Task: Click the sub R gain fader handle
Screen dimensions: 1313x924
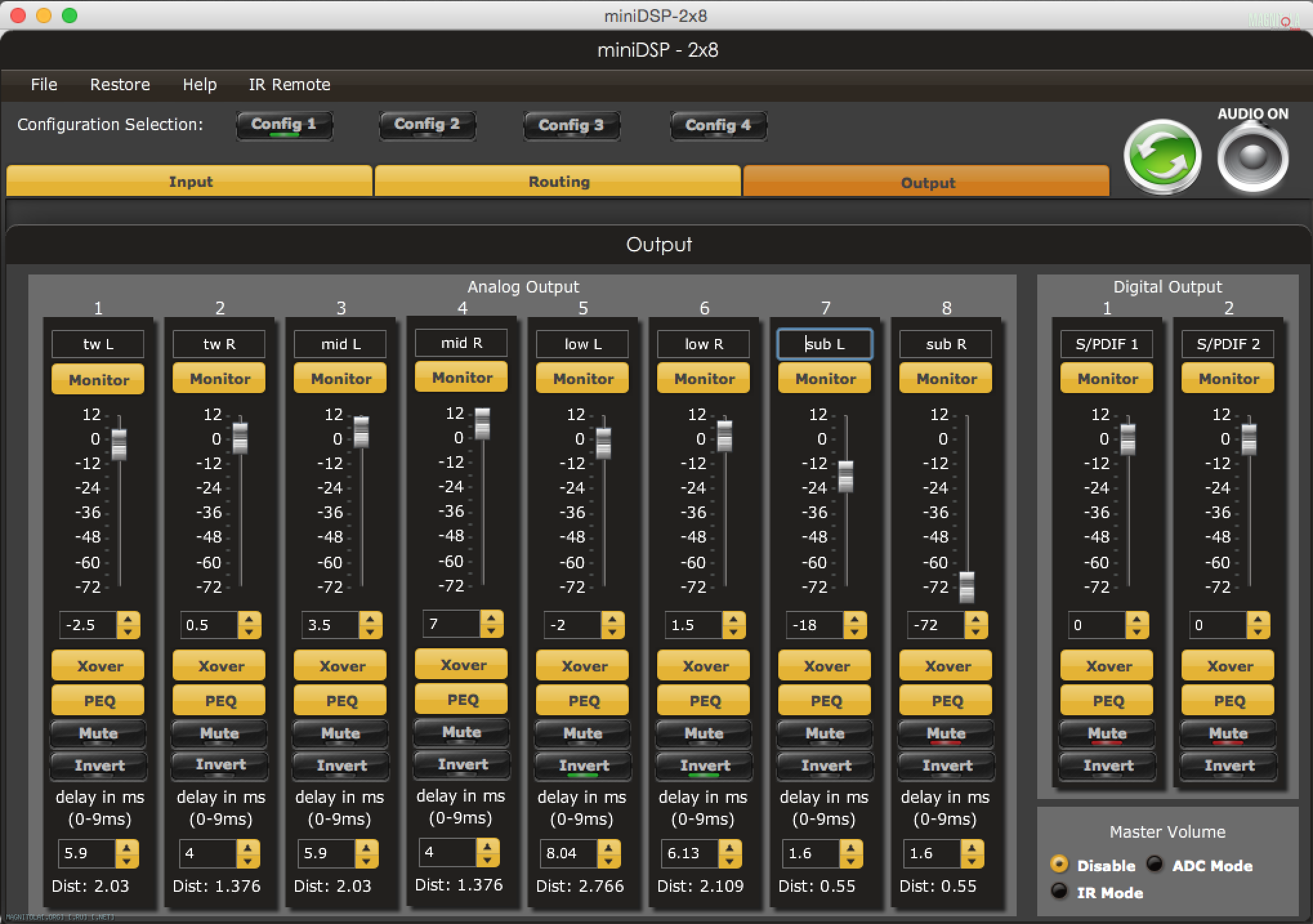Action: pyautogui.click(x=967, y=586)
